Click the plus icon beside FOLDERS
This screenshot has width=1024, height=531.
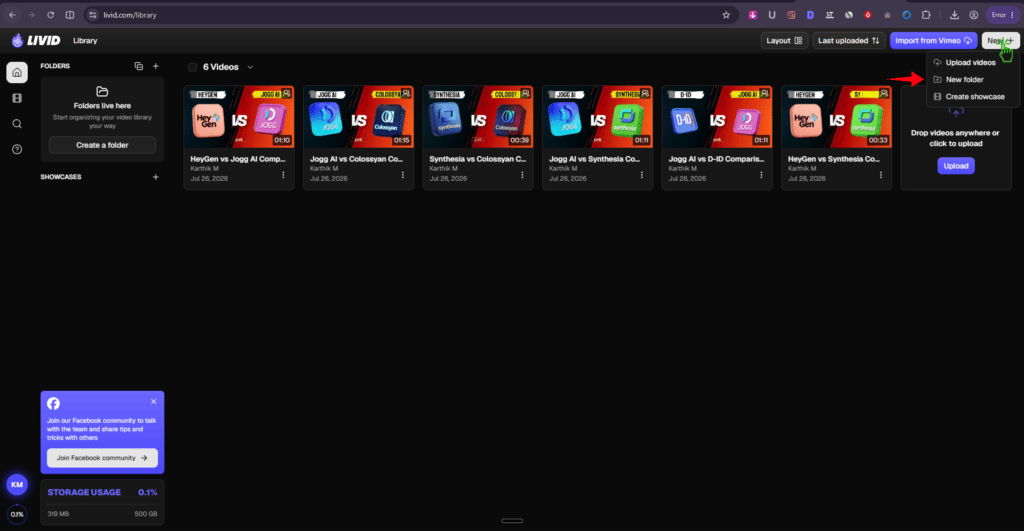[x=155, y=66]
